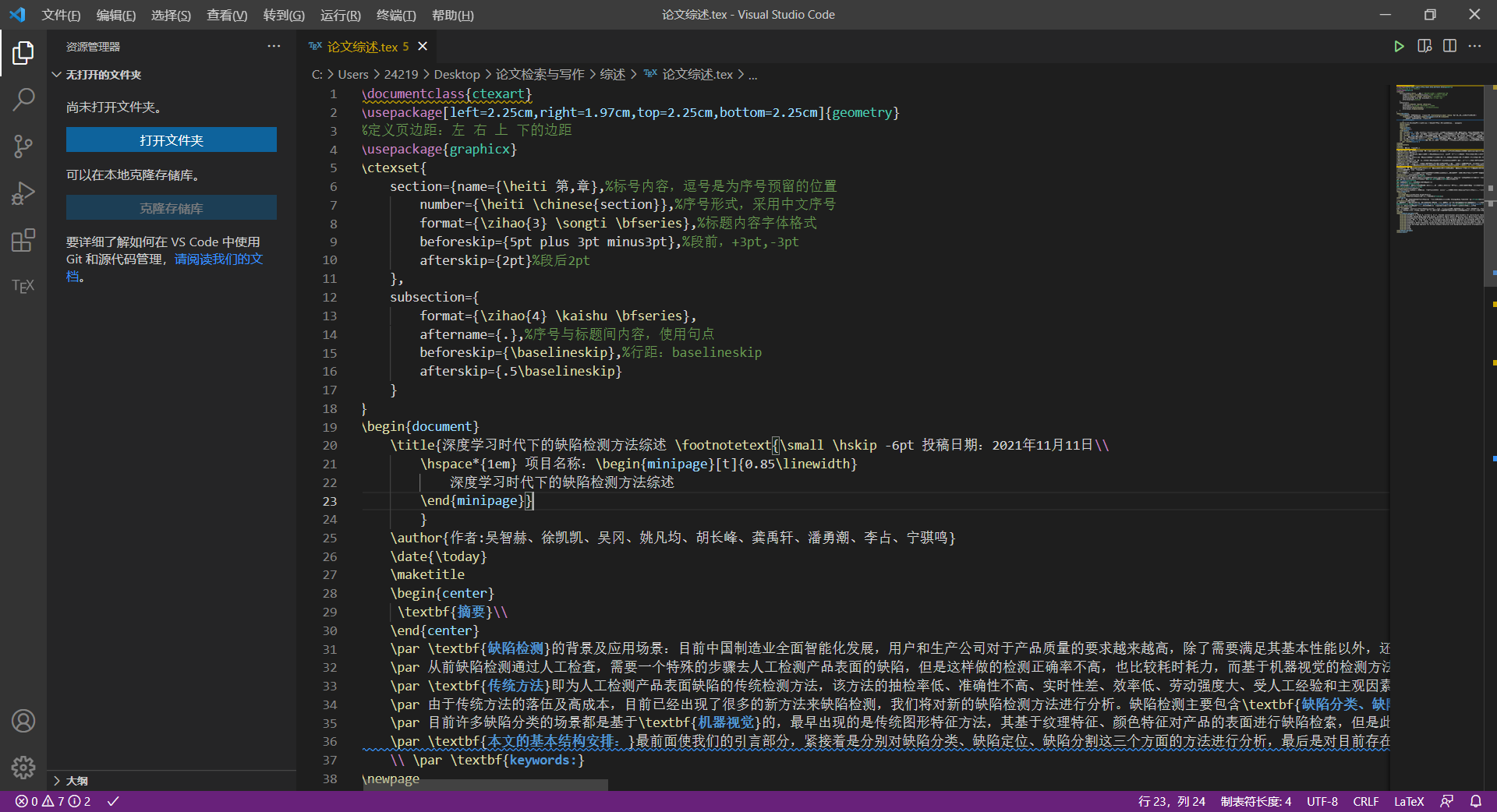Toggle notifications via bell icon in status bar
Screen dimensions: 1497x812
[x=1476, y=801]
